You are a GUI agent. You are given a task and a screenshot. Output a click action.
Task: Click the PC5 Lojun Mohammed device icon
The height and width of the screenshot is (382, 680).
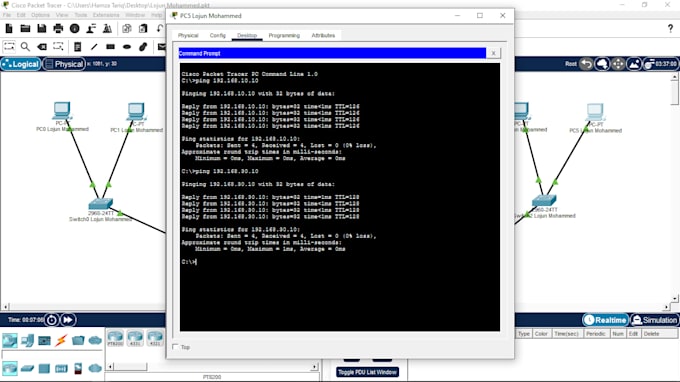[x=595, y=112]
